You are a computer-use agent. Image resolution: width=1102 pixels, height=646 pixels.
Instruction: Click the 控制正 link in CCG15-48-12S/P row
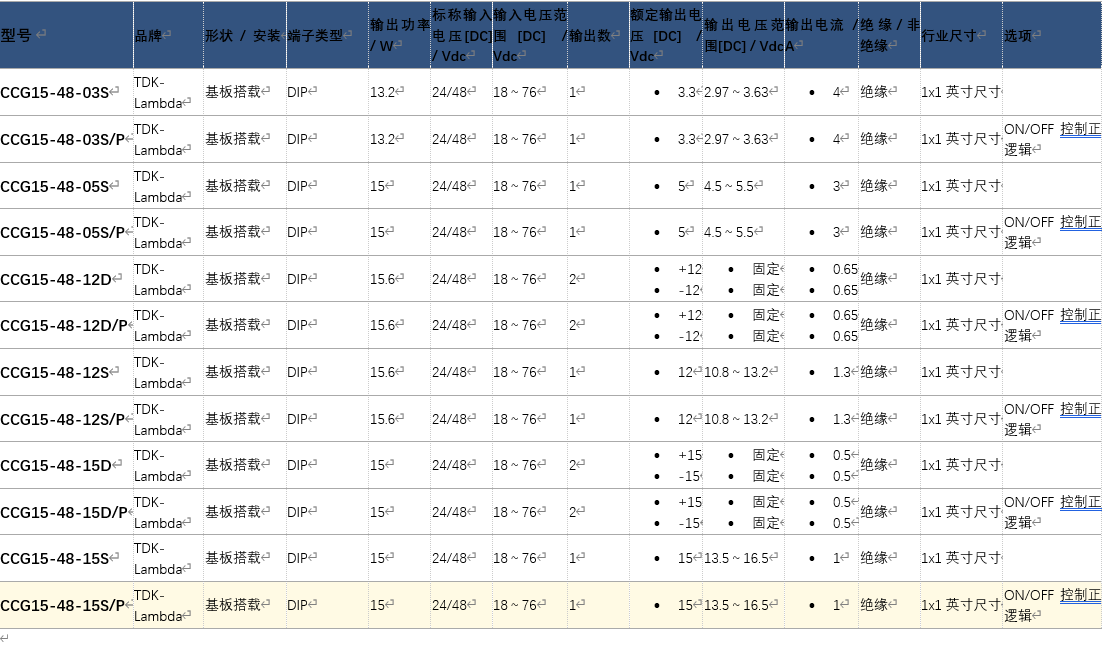[x=1080, y=409]
